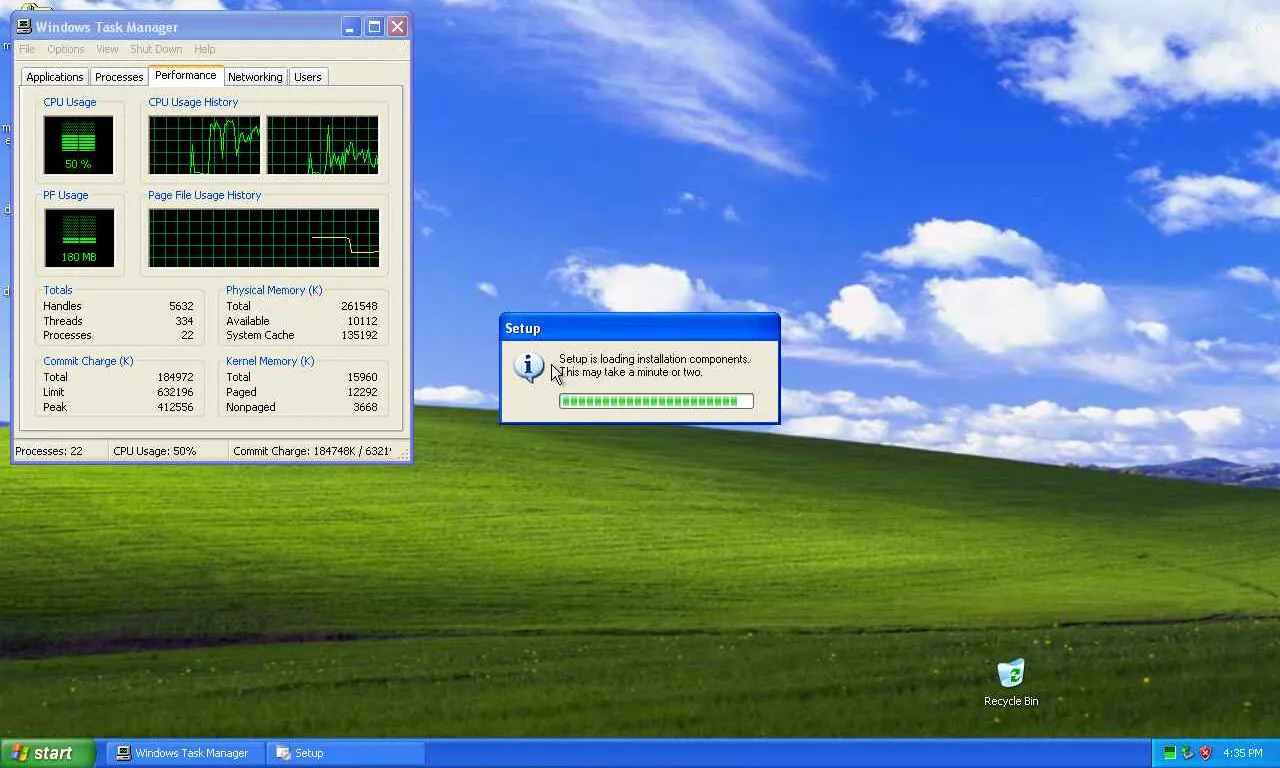Click the Setup loading progress bar
The image size is (1280, 768).
(x=656, y=401)
